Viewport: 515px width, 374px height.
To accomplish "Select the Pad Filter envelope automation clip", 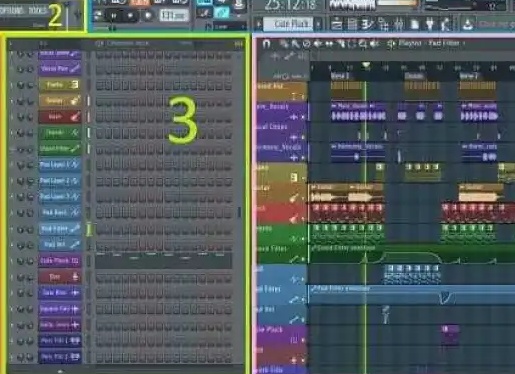I will [412, 295].
